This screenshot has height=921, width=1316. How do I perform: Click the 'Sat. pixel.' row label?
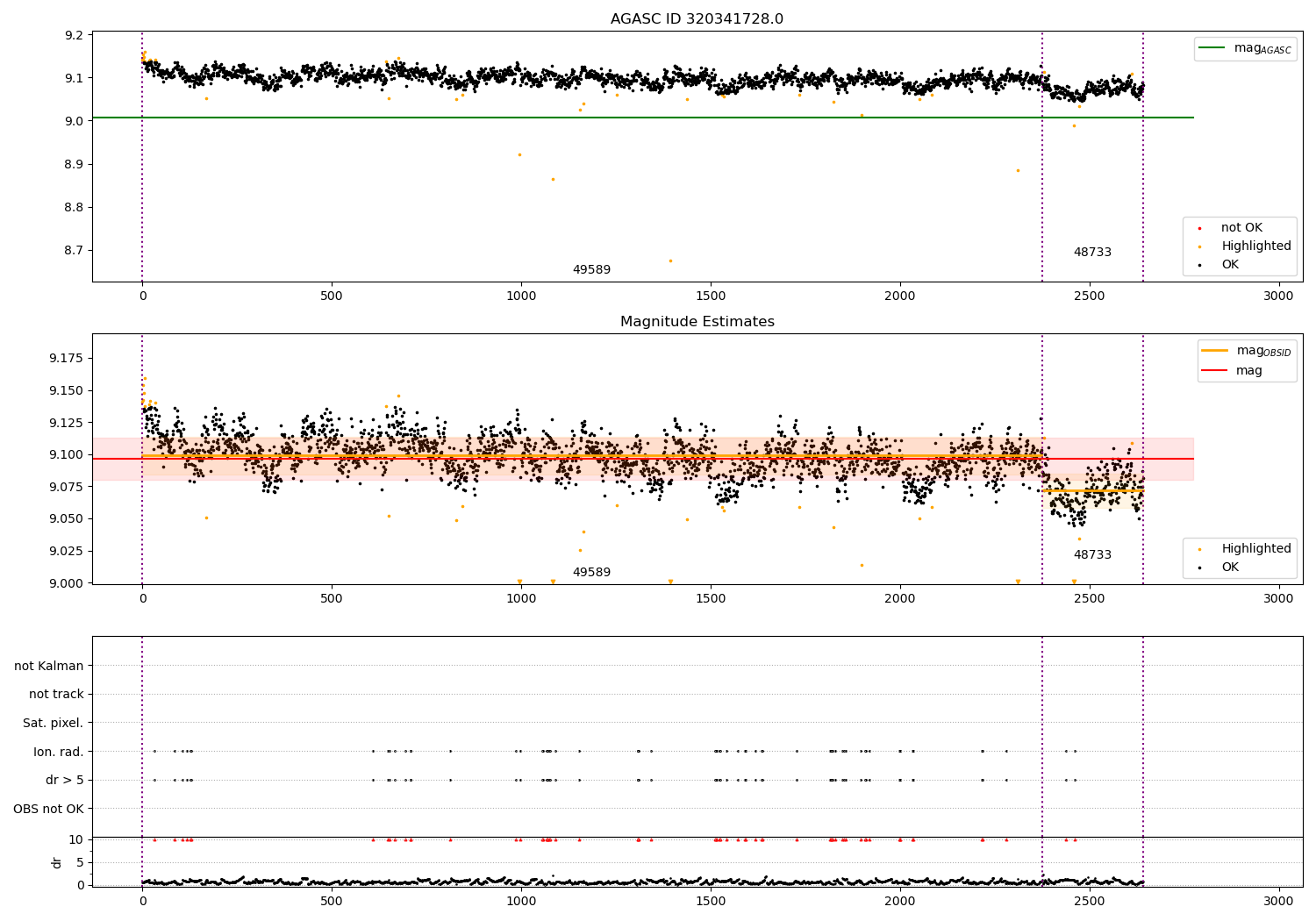(x=53, y=724)
